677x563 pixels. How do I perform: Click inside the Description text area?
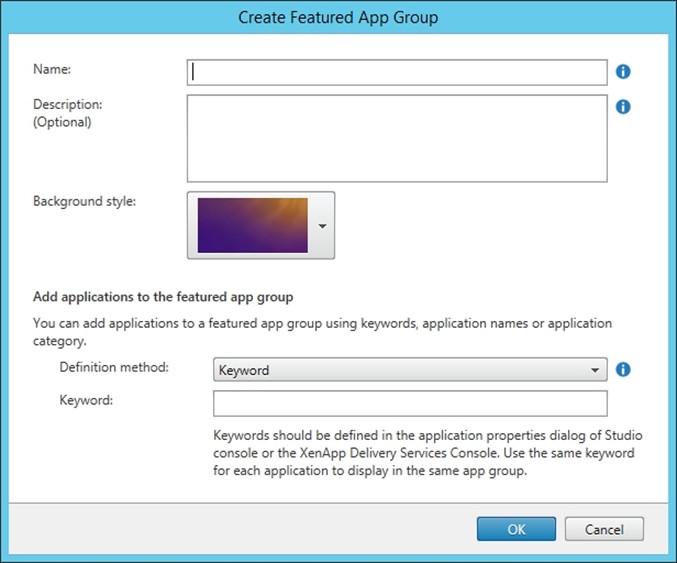[x=397, y=138]
